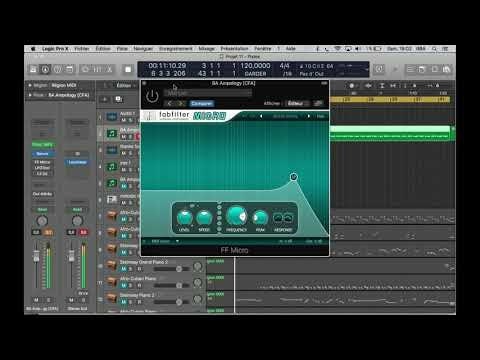Viewport: 480px width, 360px height.
Task: Mute the Afro-Cuban Piano track
Action: coord(123,285)
